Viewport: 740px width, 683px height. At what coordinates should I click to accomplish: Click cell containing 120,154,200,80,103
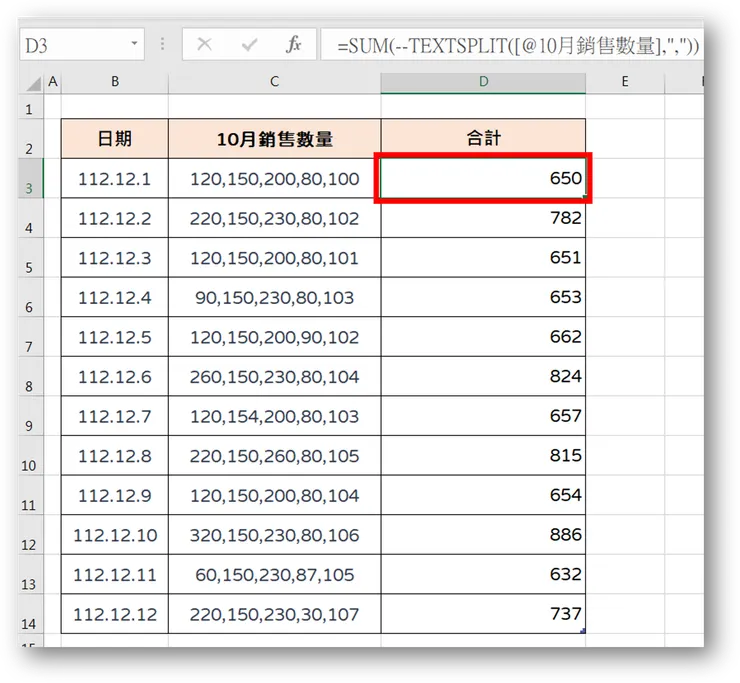274,416
